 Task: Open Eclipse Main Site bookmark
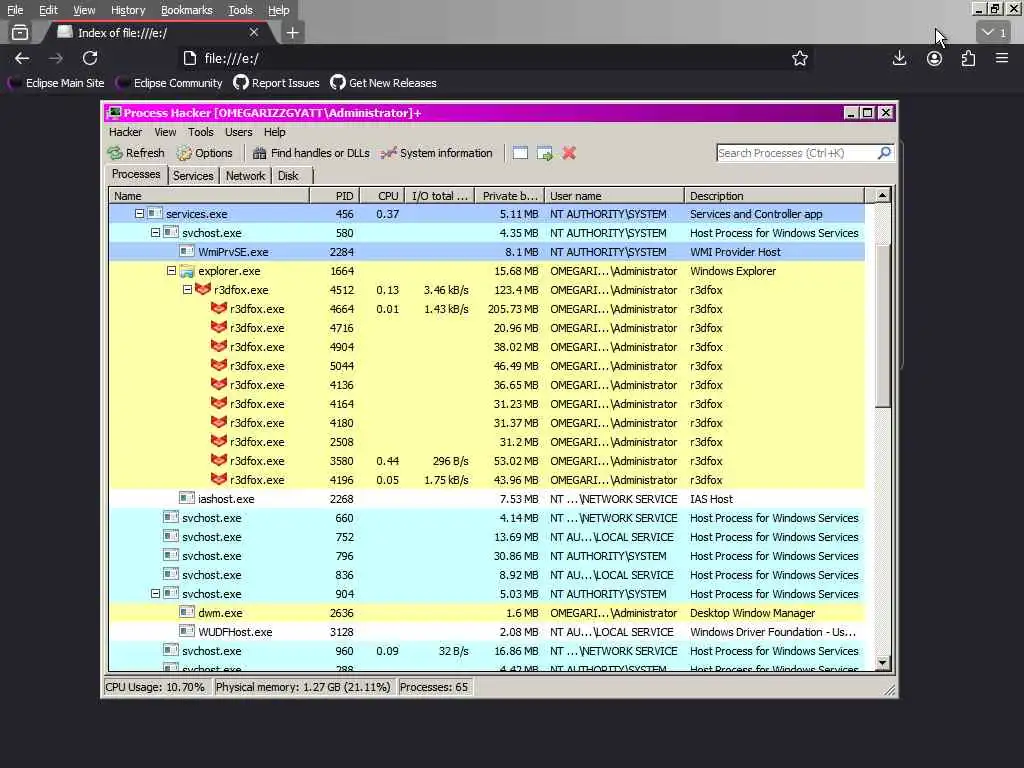pyautogui.click(x=56, y=83)
